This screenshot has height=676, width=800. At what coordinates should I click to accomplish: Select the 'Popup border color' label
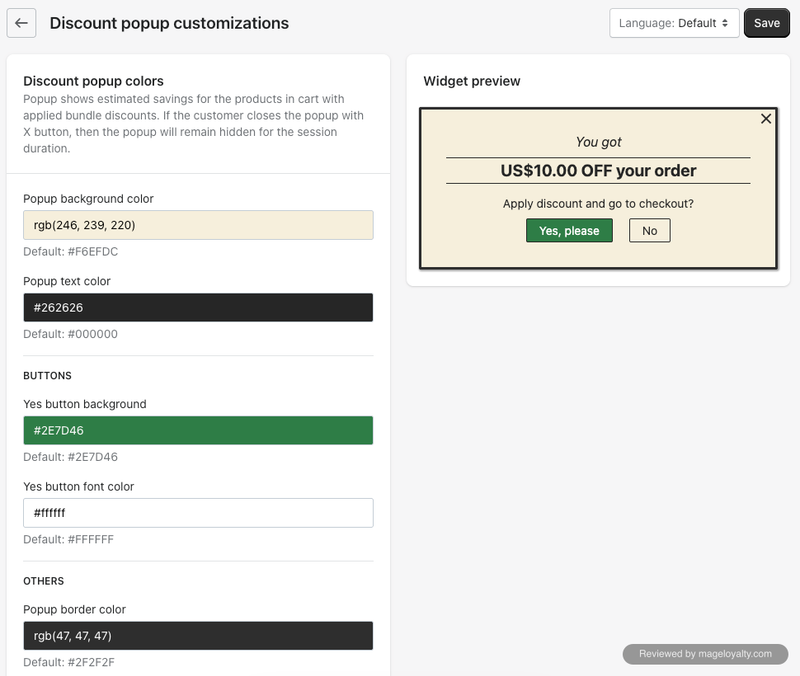coord(74,610)
